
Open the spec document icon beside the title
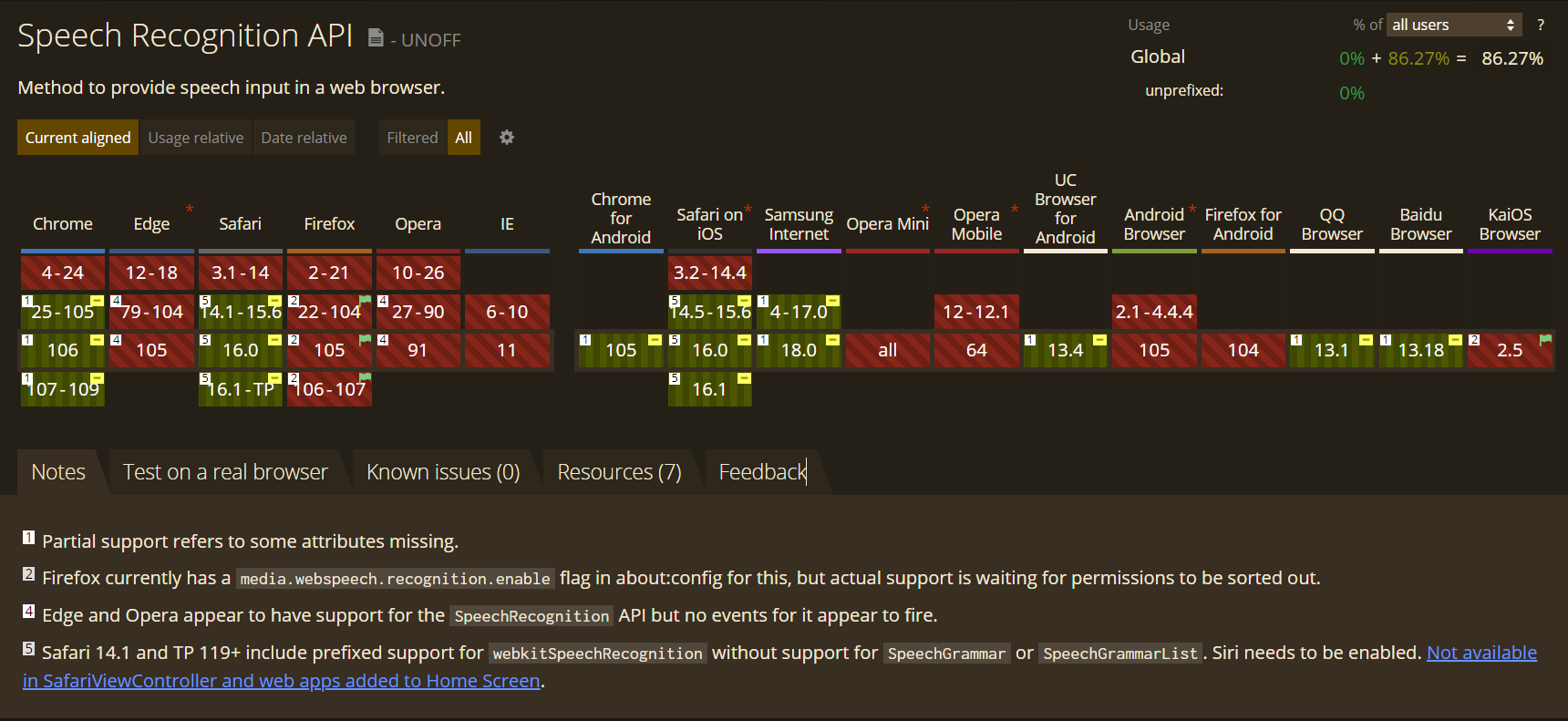pos(376,37)
